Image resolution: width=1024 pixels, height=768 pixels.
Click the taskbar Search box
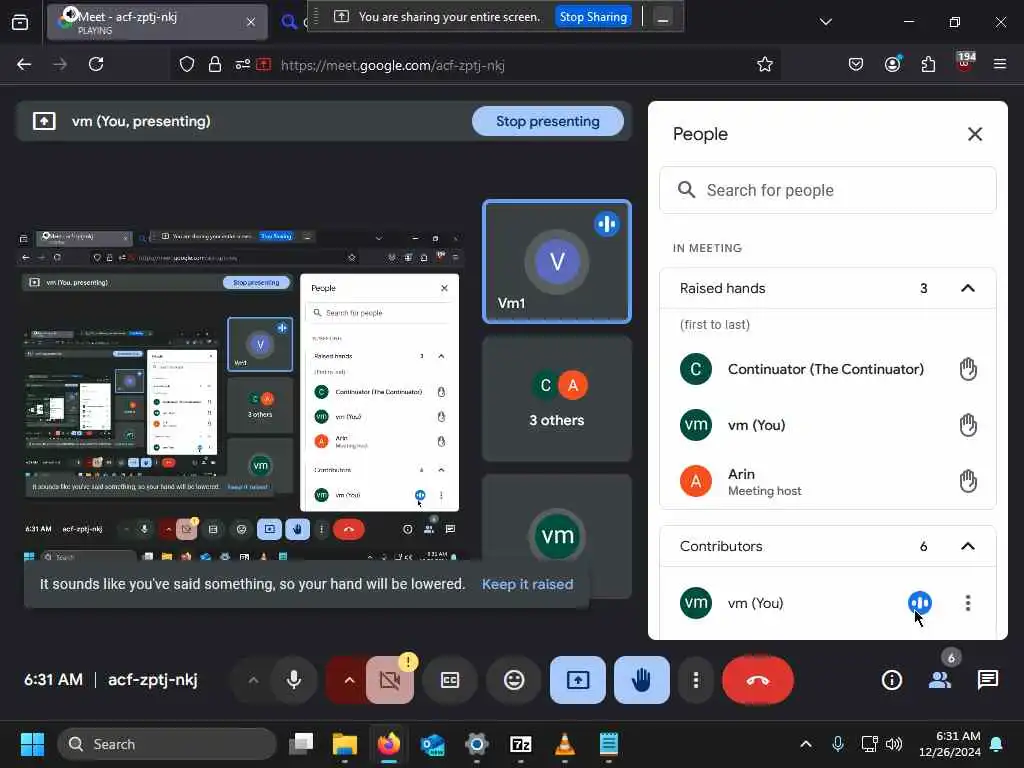click(x=167, y=744)
